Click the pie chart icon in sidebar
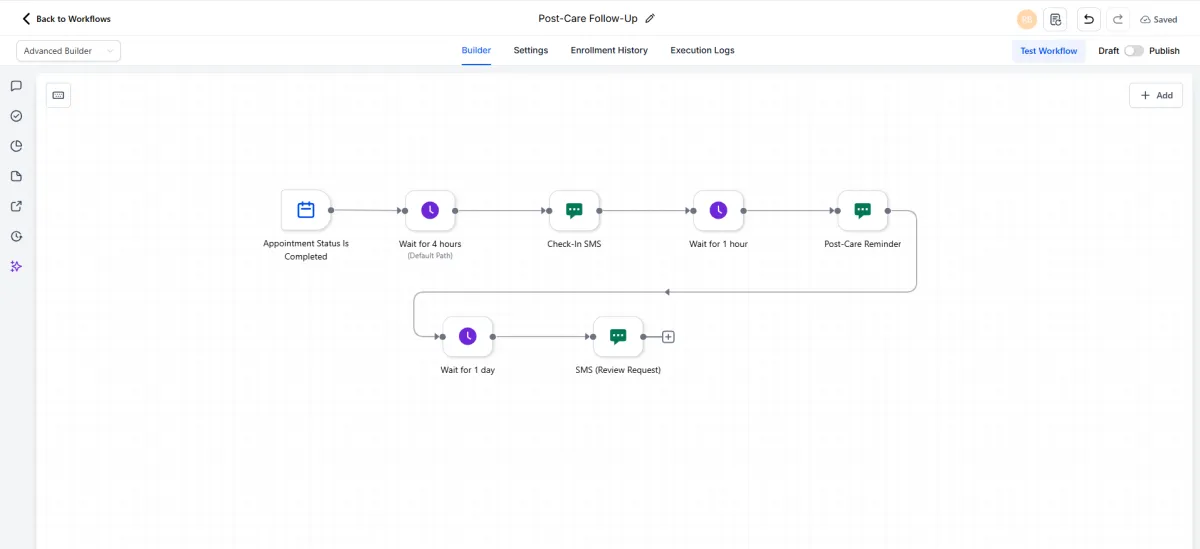This screenshot has height=549, width=1200. coord(16,146)
